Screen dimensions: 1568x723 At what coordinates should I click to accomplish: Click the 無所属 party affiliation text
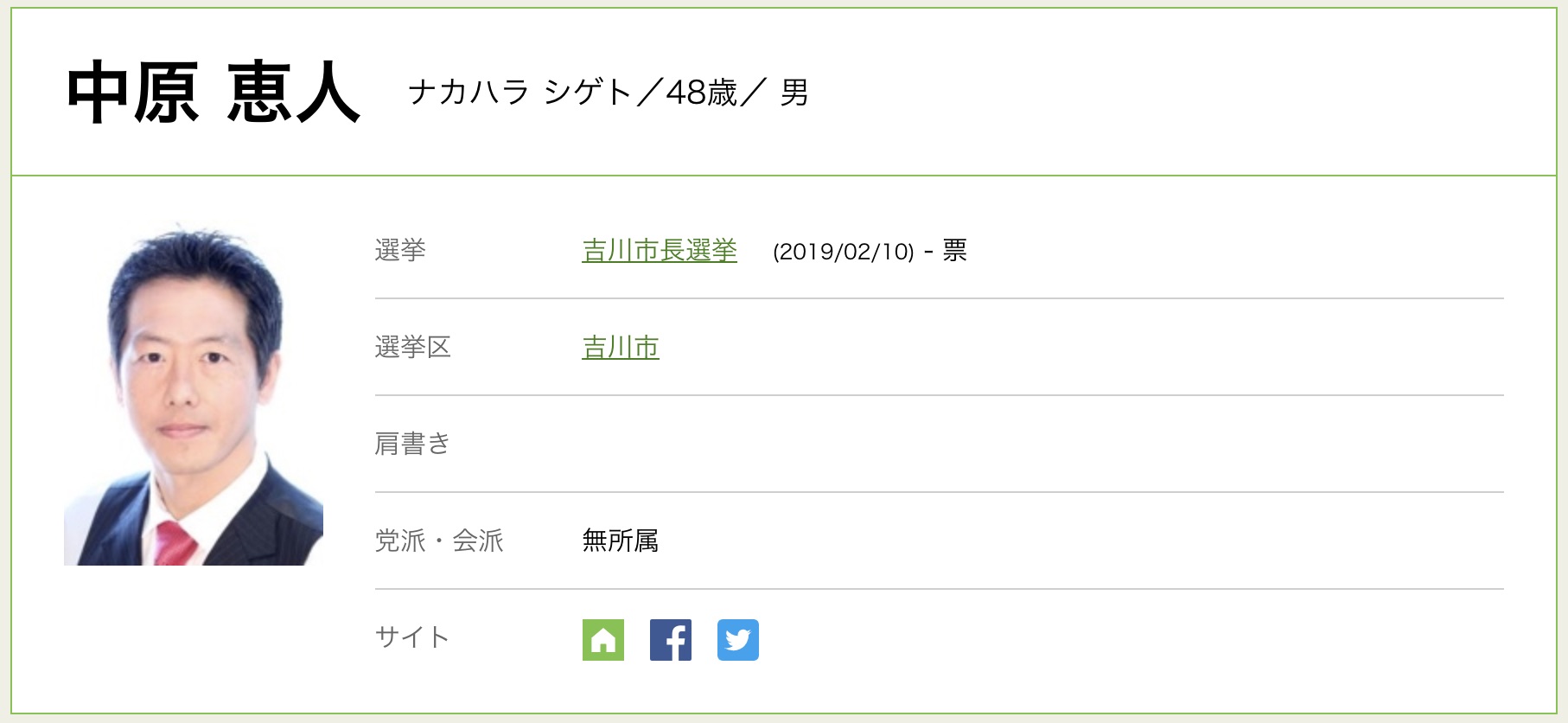[621, 541]
